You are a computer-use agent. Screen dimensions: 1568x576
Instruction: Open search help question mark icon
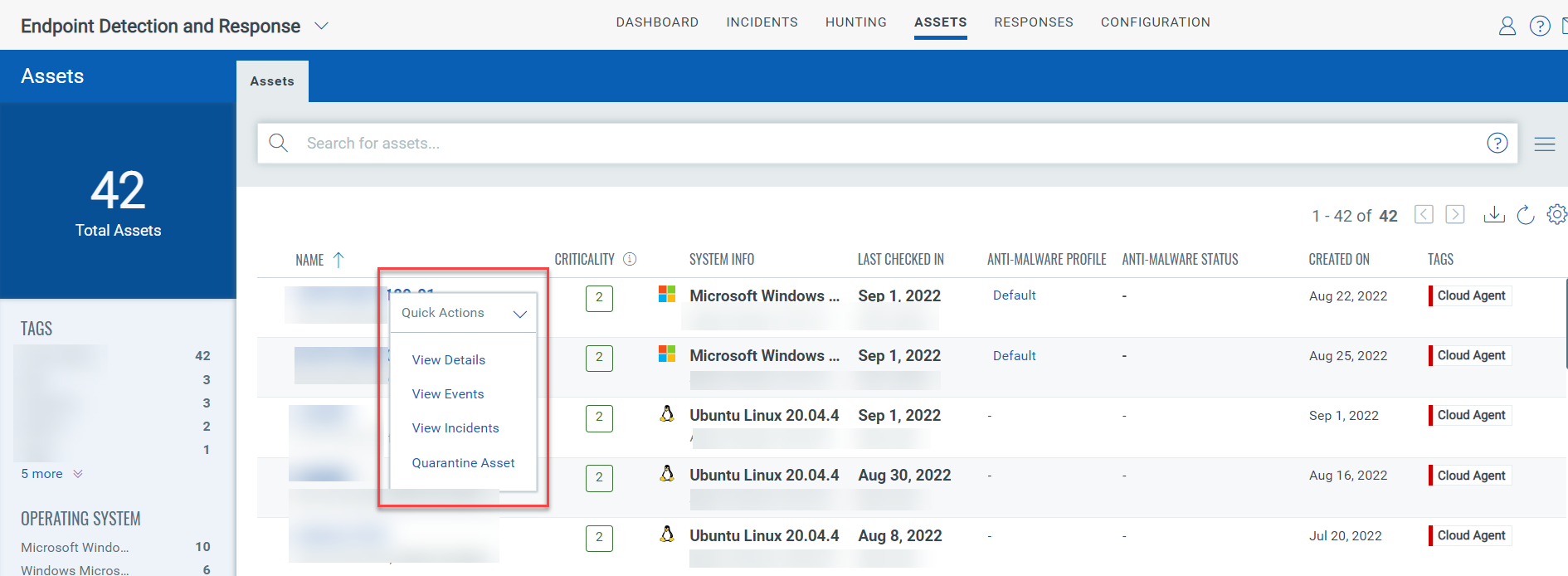pyautogui.click(x=1497, y=143)
